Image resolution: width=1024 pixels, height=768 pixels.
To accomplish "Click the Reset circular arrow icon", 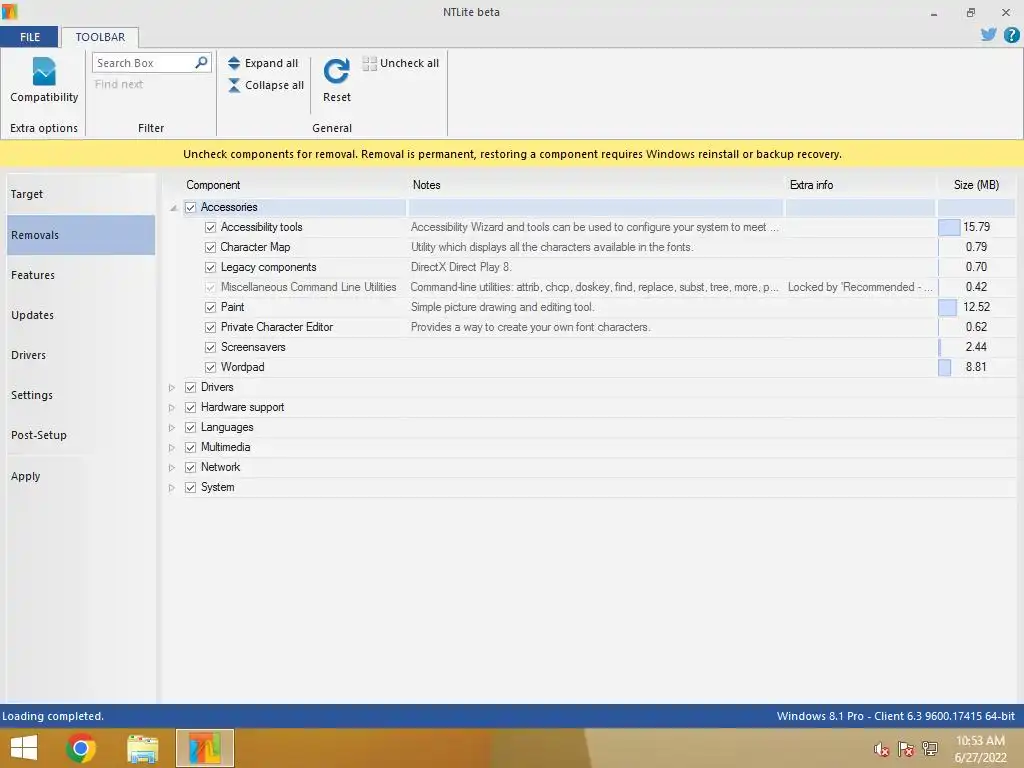I will click(x=336, y=71).
